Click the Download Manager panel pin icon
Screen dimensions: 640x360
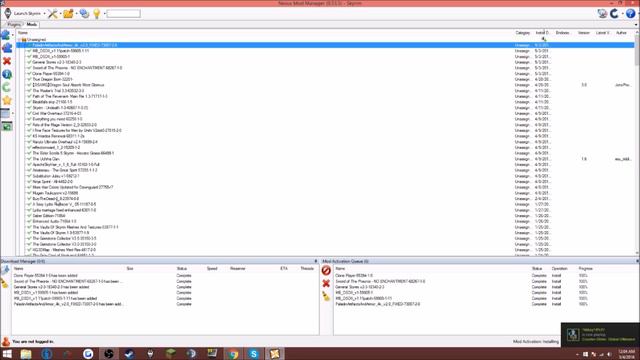tap(316, 261)
